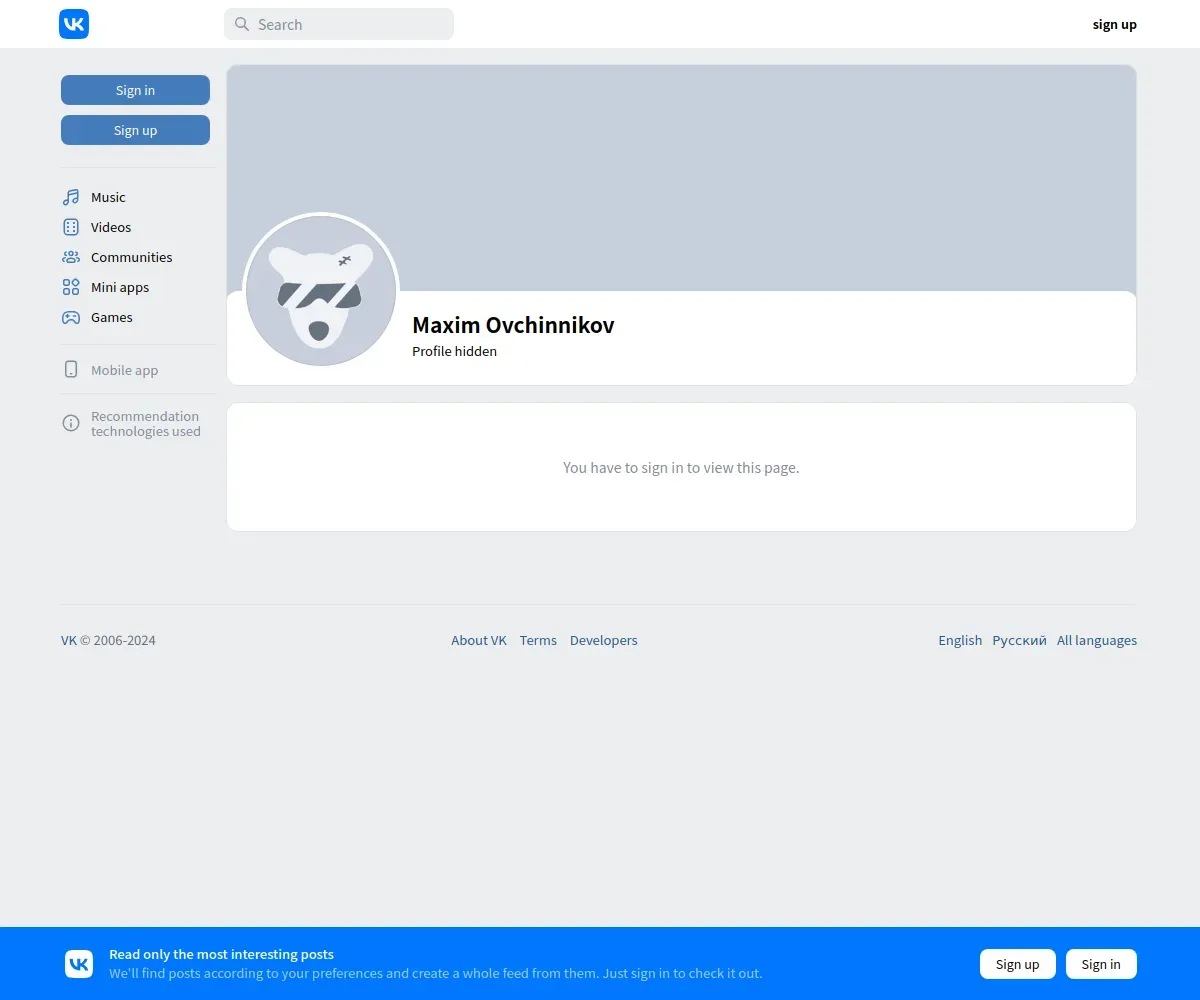Image resolution: width=1200 pixels, height=1000 pixels.
Task: Click the header sign up link
Action: (1114, 24)
